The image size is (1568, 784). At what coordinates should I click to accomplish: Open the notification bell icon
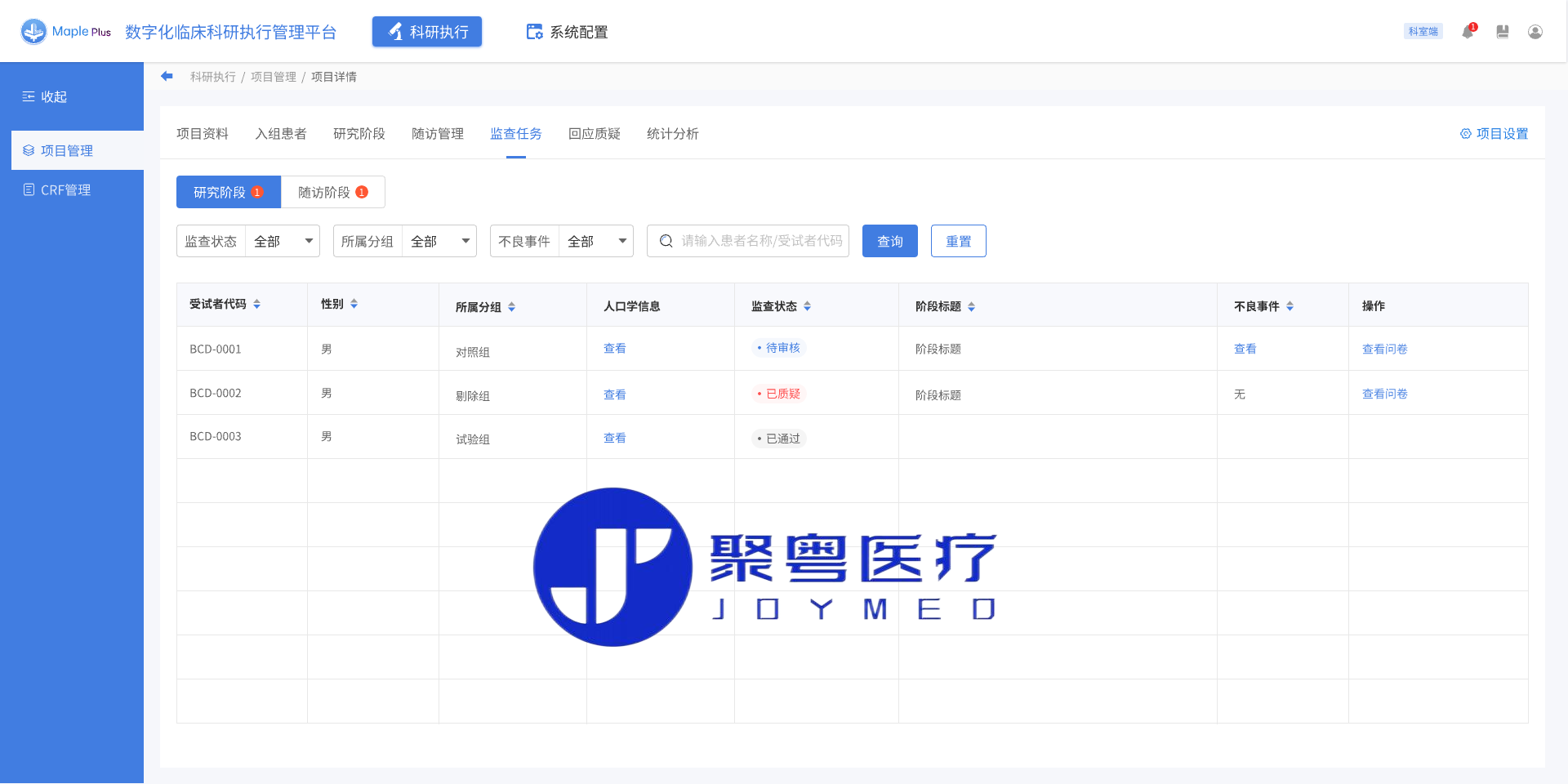(1468, 32)
